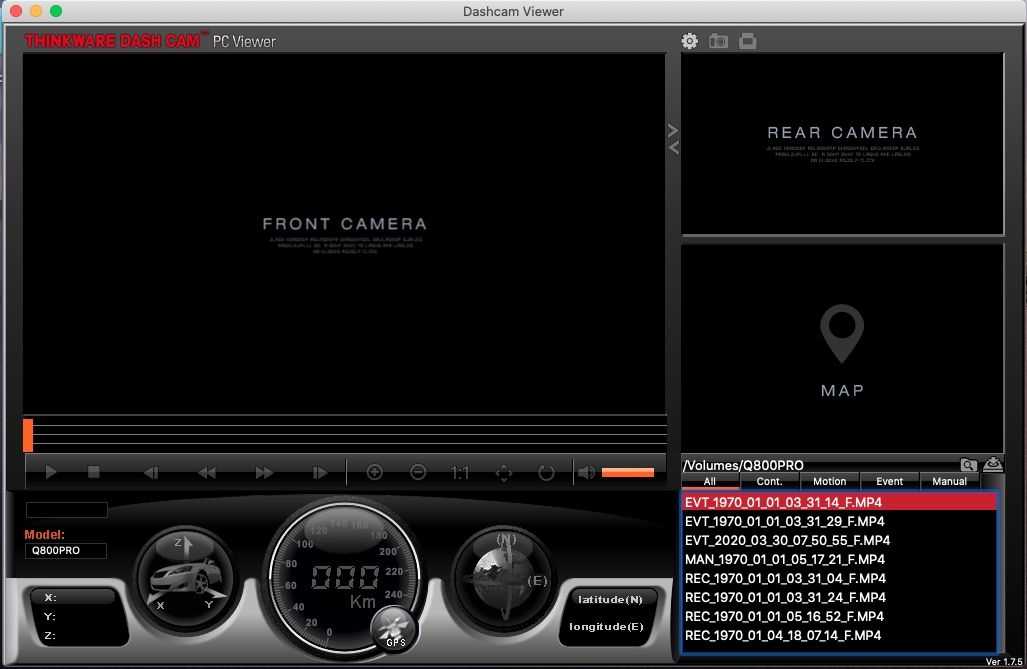Mute audio with speaker icon
Screen dimensions: 1027x669
[x=586, y=472]
